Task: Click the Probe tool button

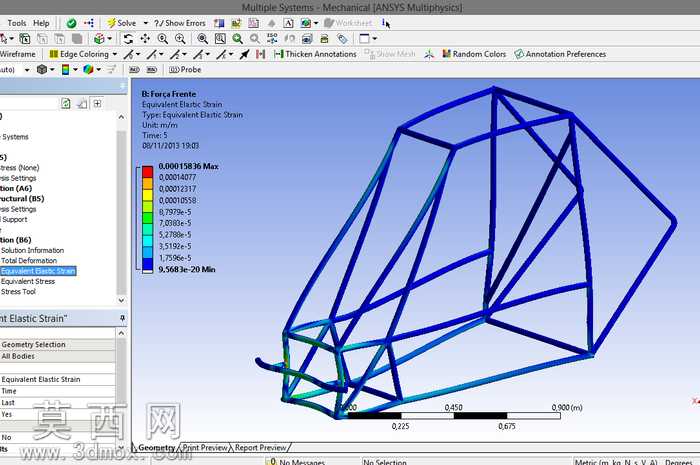Action: click(x=185, y=70)
